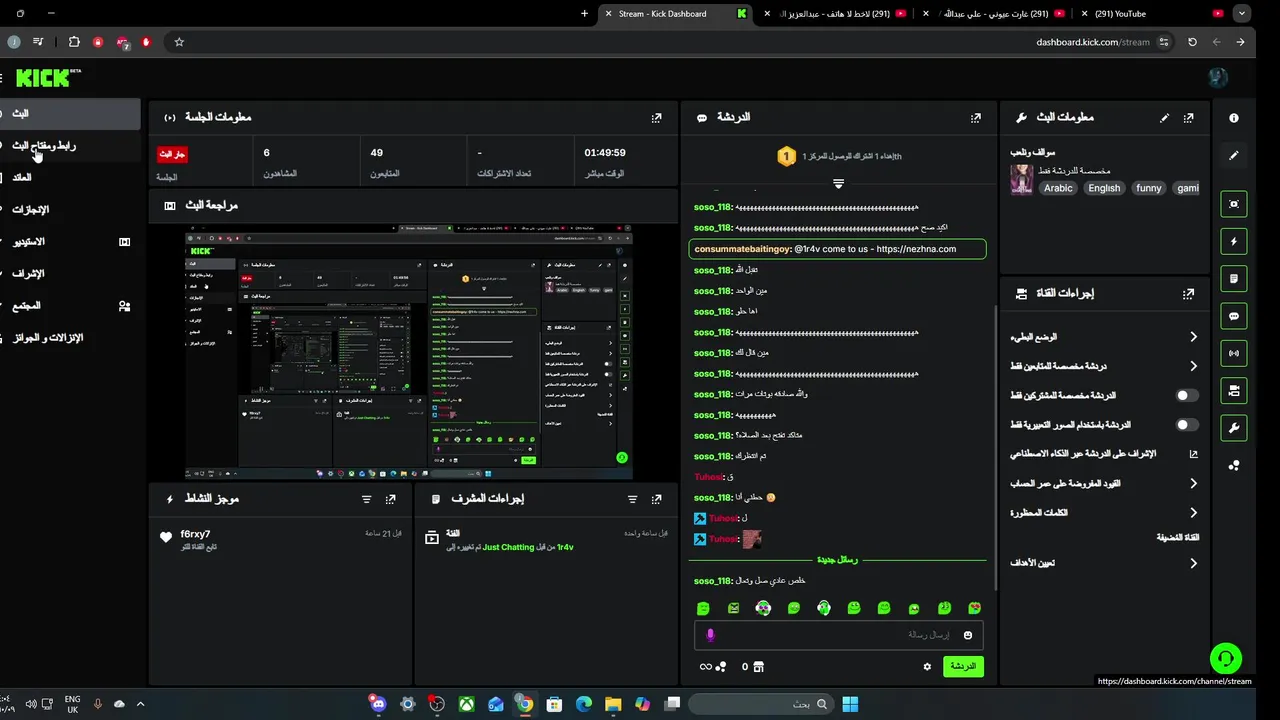The image size is (1280, 720).
Task: Click the Arabic tag chip
Action: click(1058, 188)
